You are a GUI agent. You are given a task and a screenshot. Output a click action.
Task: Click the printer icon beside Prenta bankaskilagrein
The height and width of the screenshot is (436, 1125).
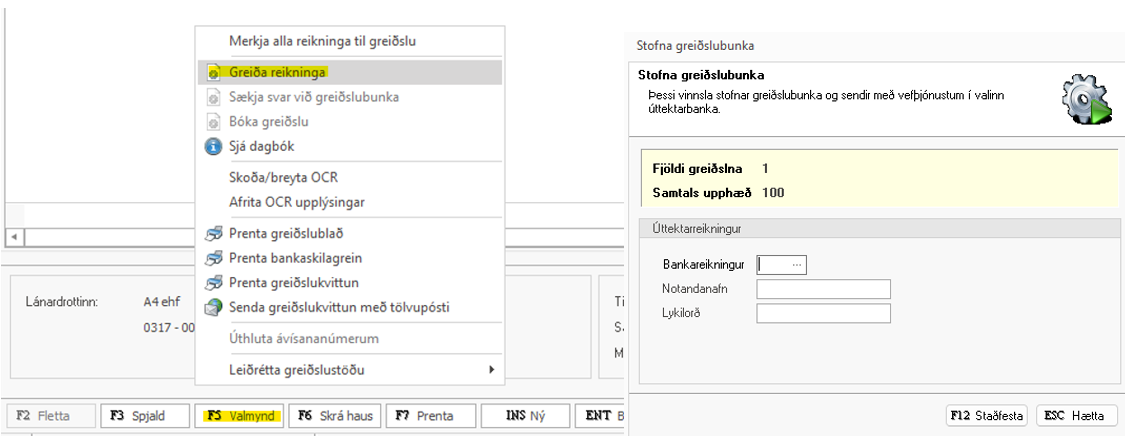click(x=213, y=259)
